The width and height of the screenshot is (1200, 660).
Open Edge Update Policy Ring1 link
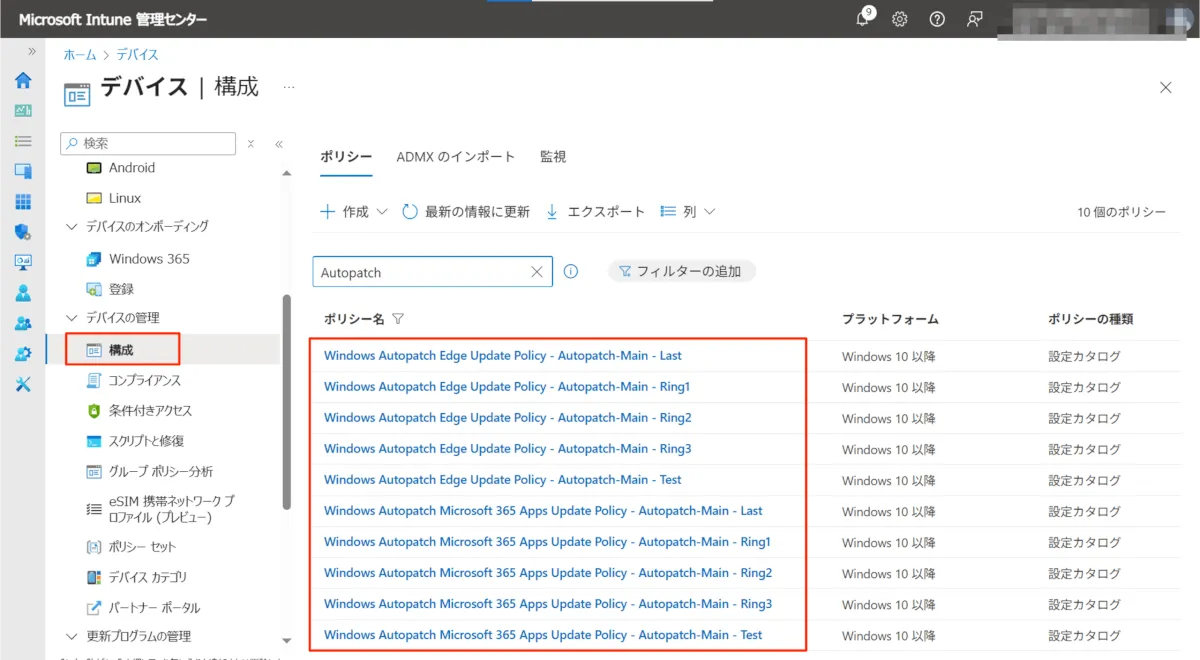click(x=506, y=387)
